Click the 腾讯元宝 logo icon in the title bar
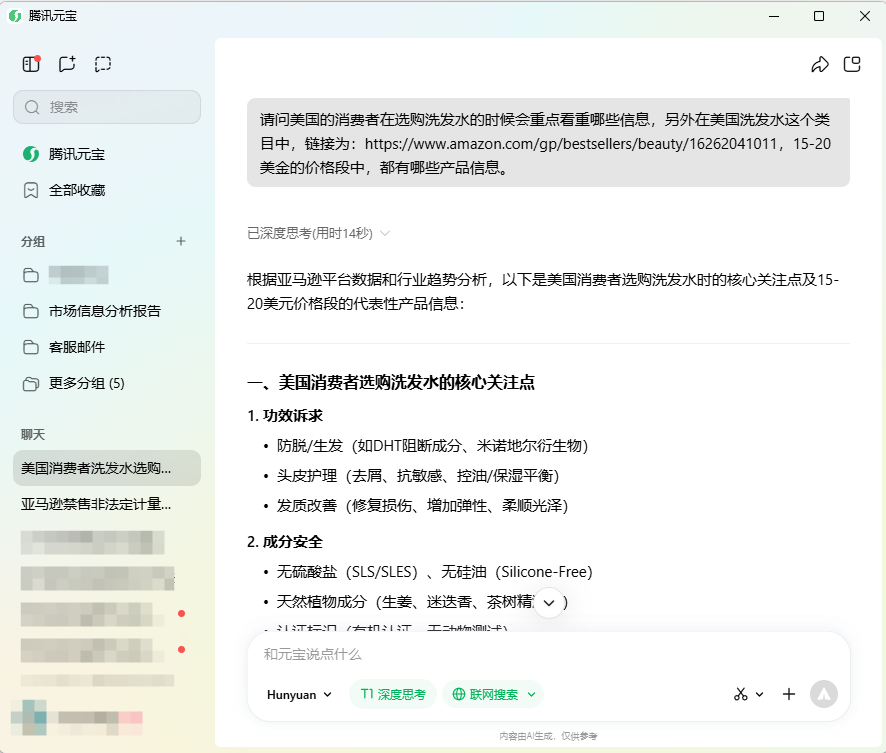886x753 pixels. point(14,15)
